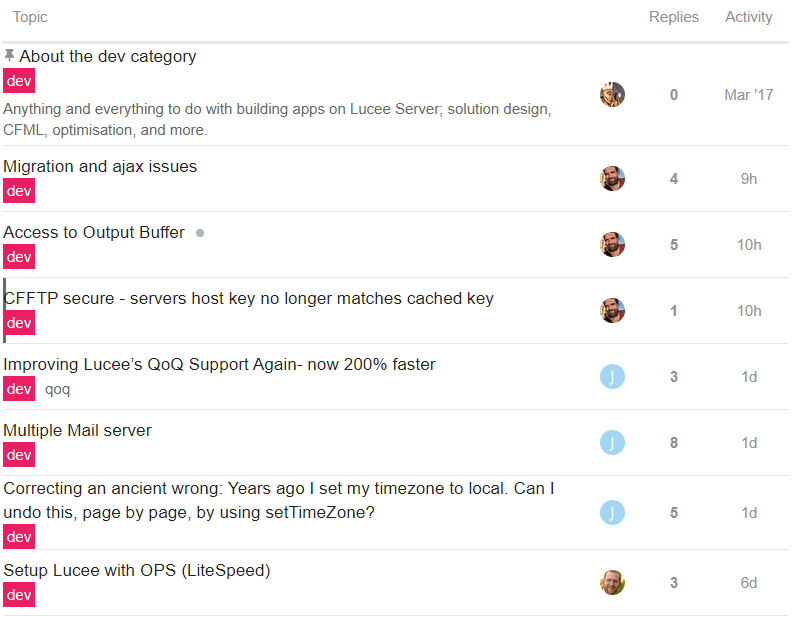The width and height of the screenshot is (793, 619).
Task: Click the new-posts dot next to Access to Output Buffer
Action: point(200,233)
